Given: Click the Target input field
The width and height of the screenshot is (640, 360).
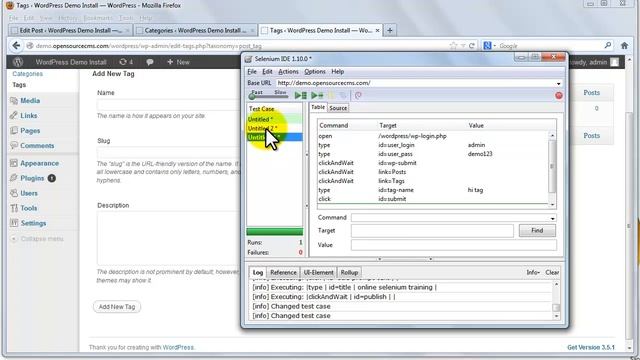Looking at the screenshot, I should (x=432, y=231).
